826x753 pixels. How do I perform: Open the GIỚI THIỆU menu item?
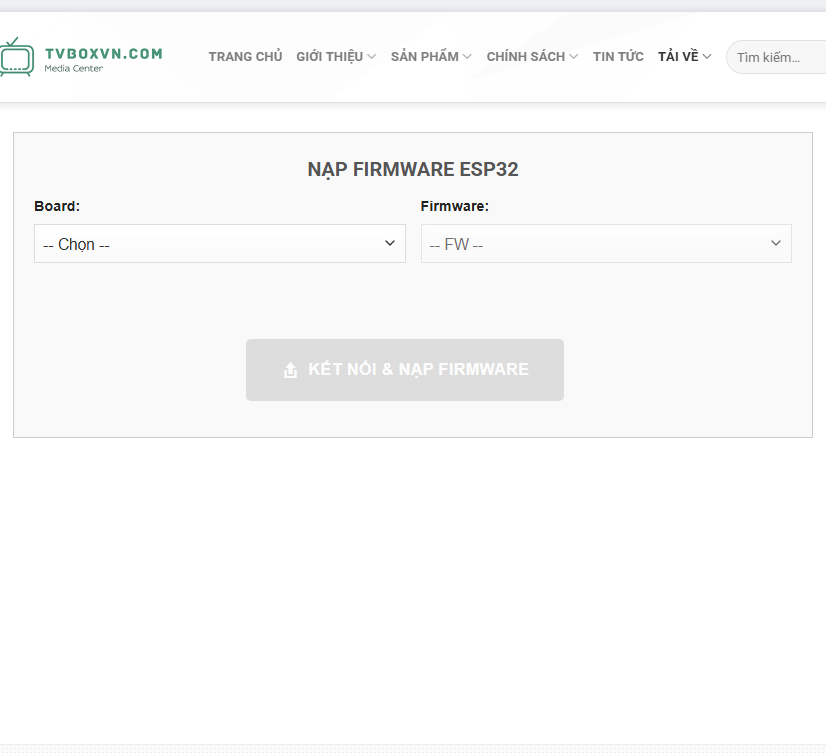coord(329,57)
